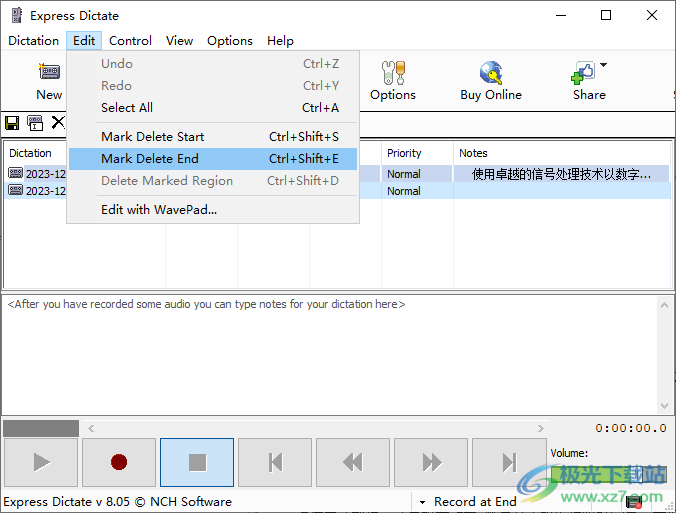Image resolution: width=676 pixels, height=513 pixels.
Task: Click the Go to Start button
Action: (x=275, y=462)
